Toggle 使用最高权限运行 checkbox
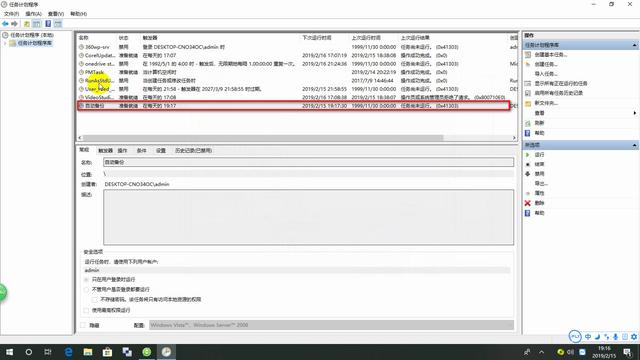The image size is (640, 360). [86, 310]
